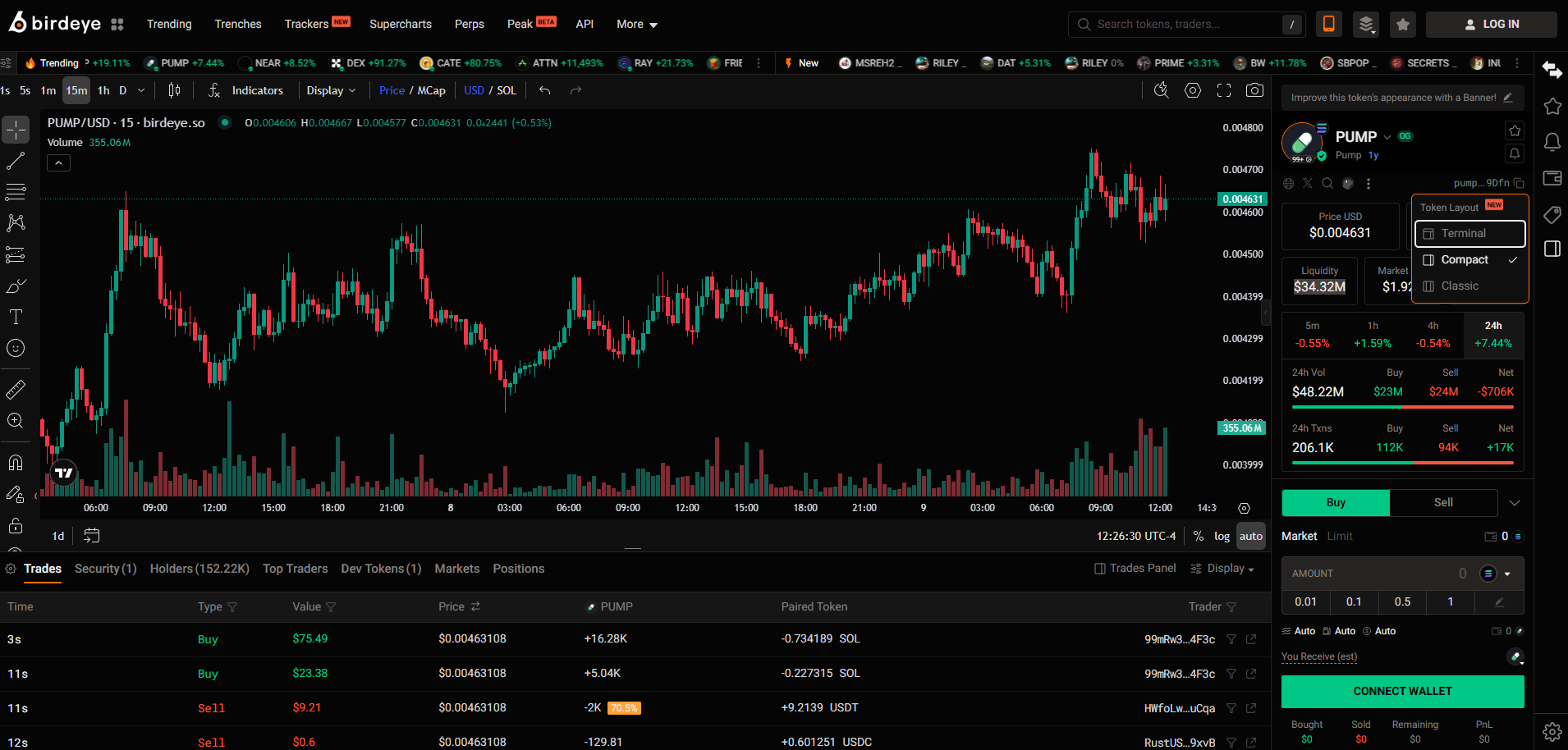Switch chart currency to SOL

(x=507, y=90)
